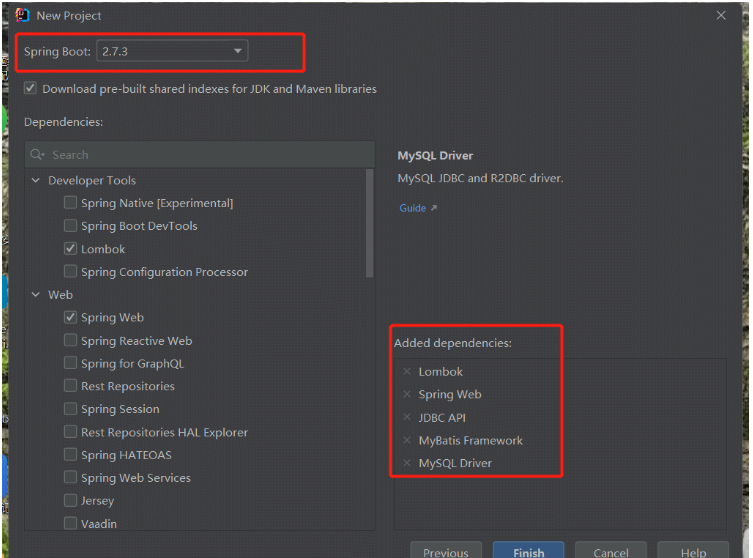Click the IntelliJ IDEA icon in title bar
This screenshot has width=753, height=558.
22,15
